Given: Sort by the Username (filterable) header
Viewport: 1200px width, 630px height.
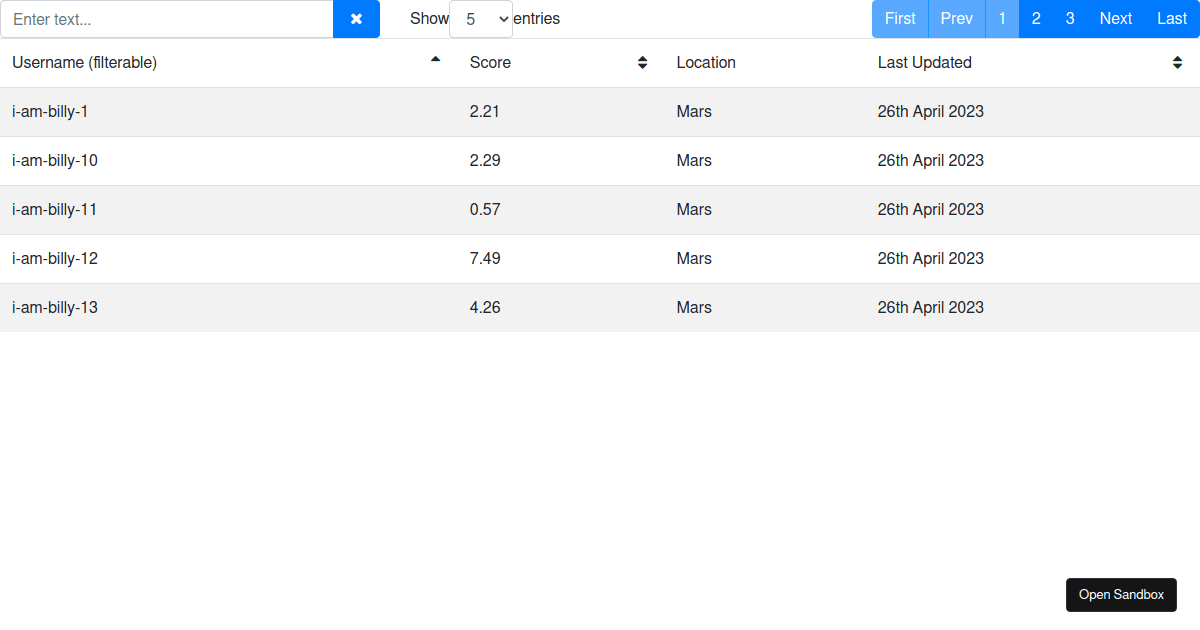Looking at the screenshot, I should coord(85,63).
